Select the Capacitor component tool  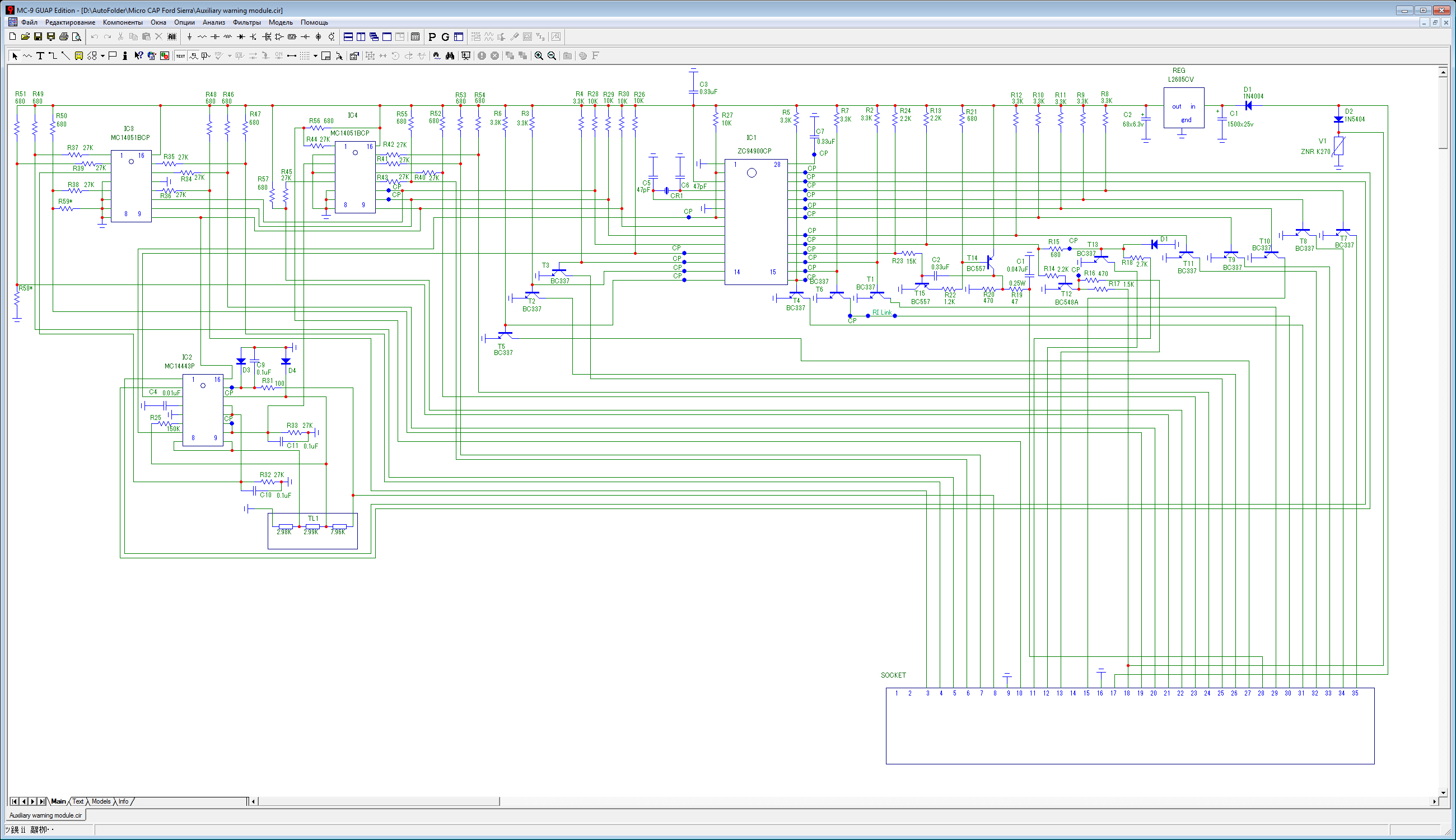click(x=215, y=37)
